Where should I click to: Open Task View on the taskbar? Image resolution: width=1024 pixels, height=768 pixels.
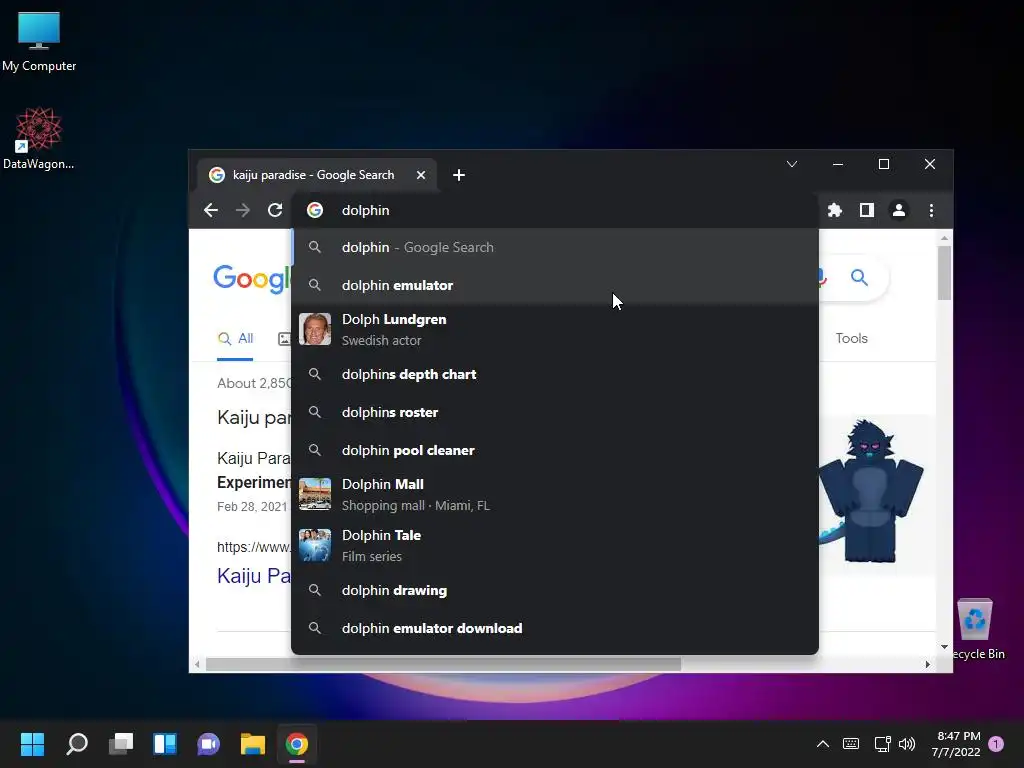tap(121, 744)
